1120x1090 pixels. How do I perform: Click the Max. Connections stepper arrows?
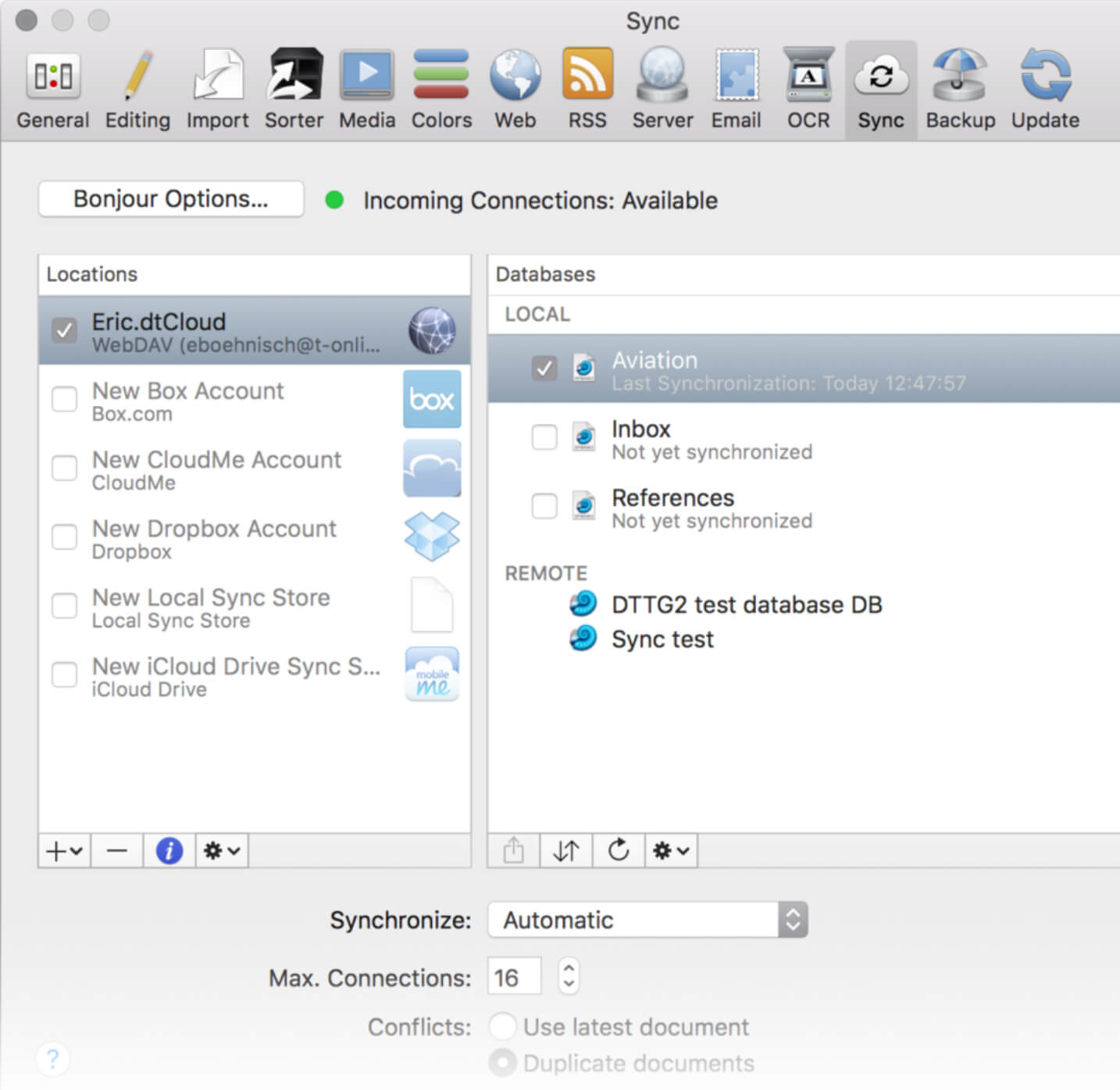pyautogui.click(x=569, y=976)
